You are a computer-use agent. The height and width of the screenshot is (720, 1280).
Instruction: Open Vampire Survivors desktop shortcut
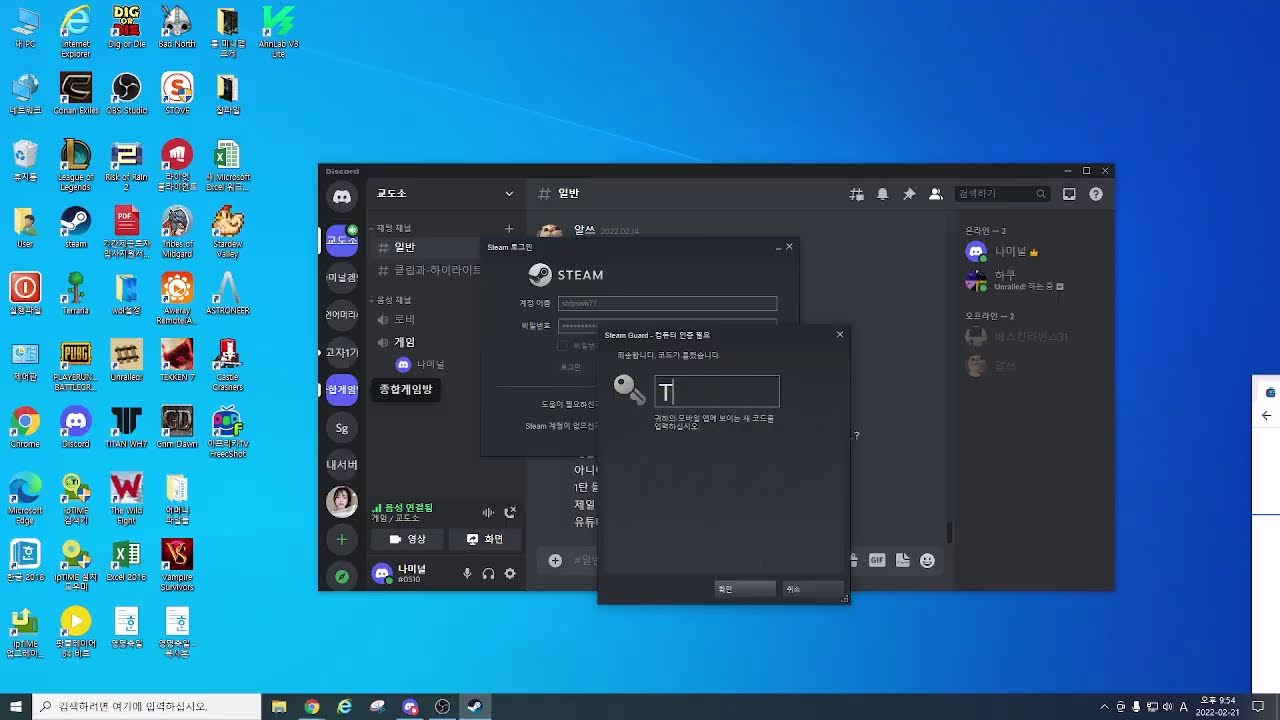click(x=177, y=565)
